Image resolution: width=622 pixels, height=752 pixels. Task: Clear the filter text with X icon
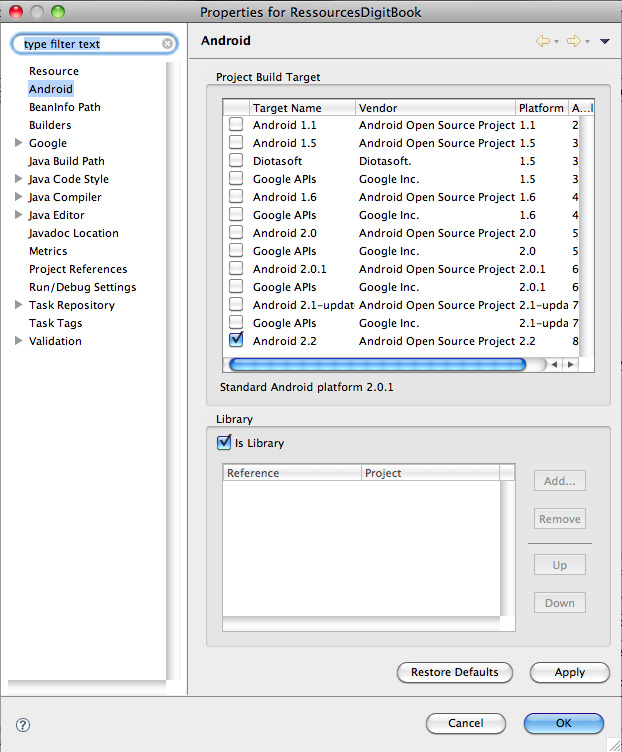(167, 44)
